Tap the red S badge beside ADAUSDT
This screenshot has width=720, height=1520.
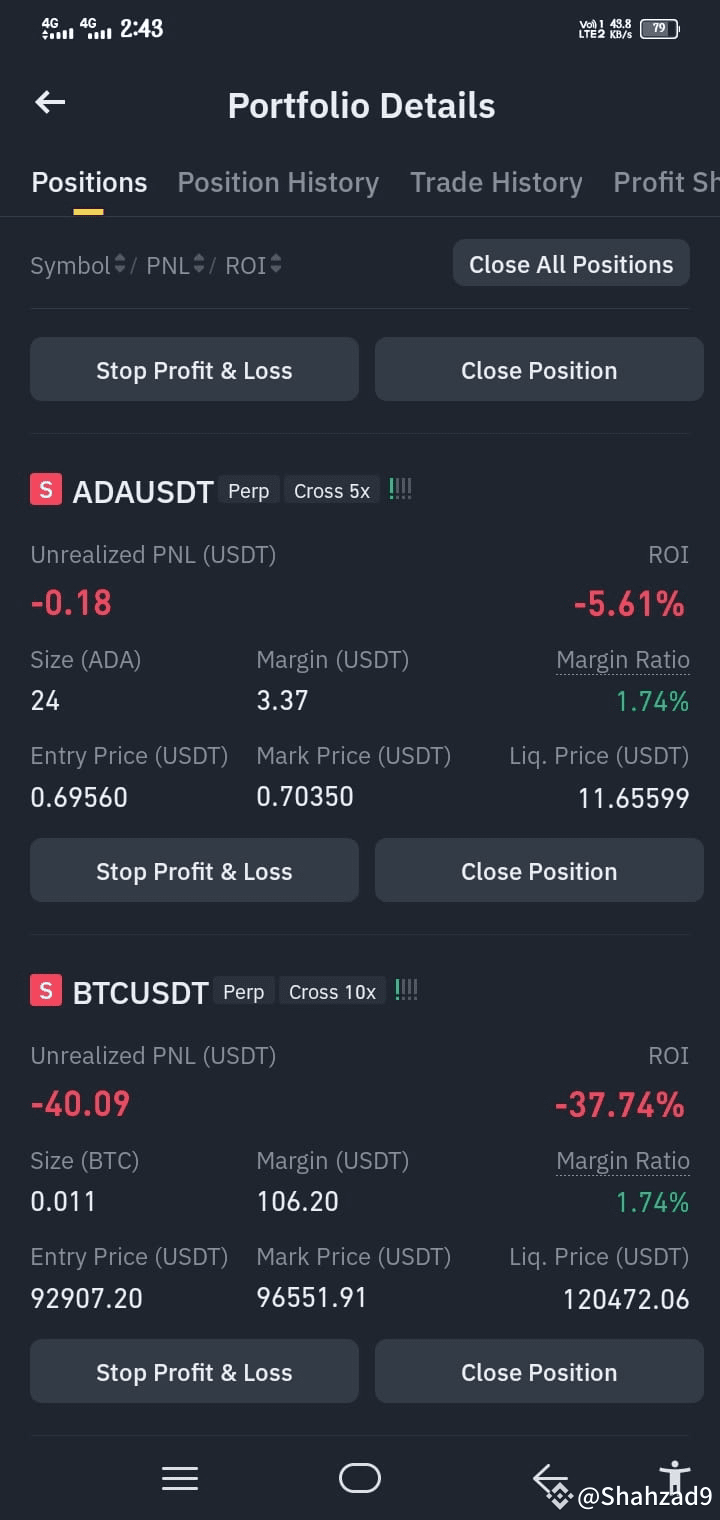point(46,489)
